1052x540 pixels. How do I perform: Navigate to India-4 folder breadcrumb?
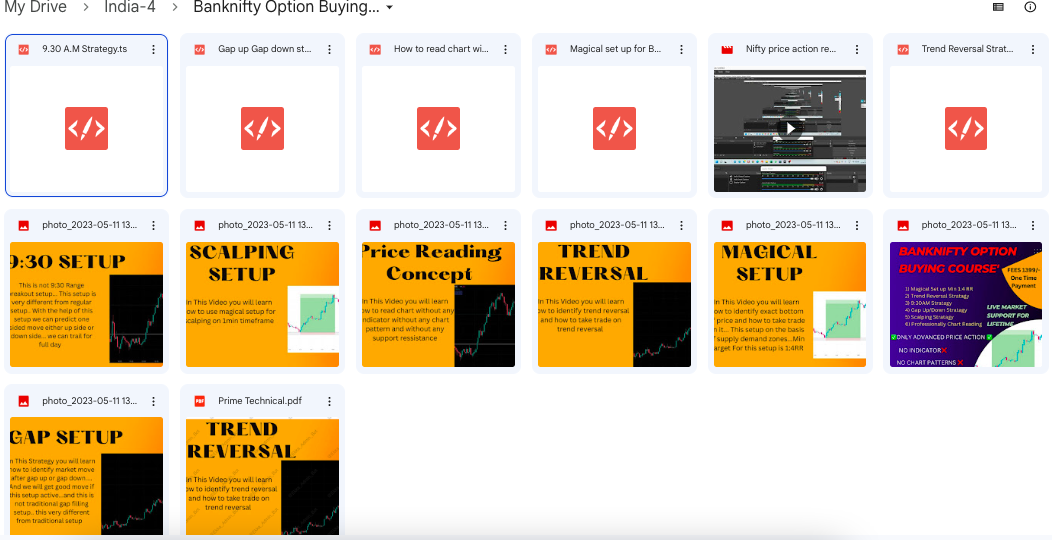[x=130, y=8]
